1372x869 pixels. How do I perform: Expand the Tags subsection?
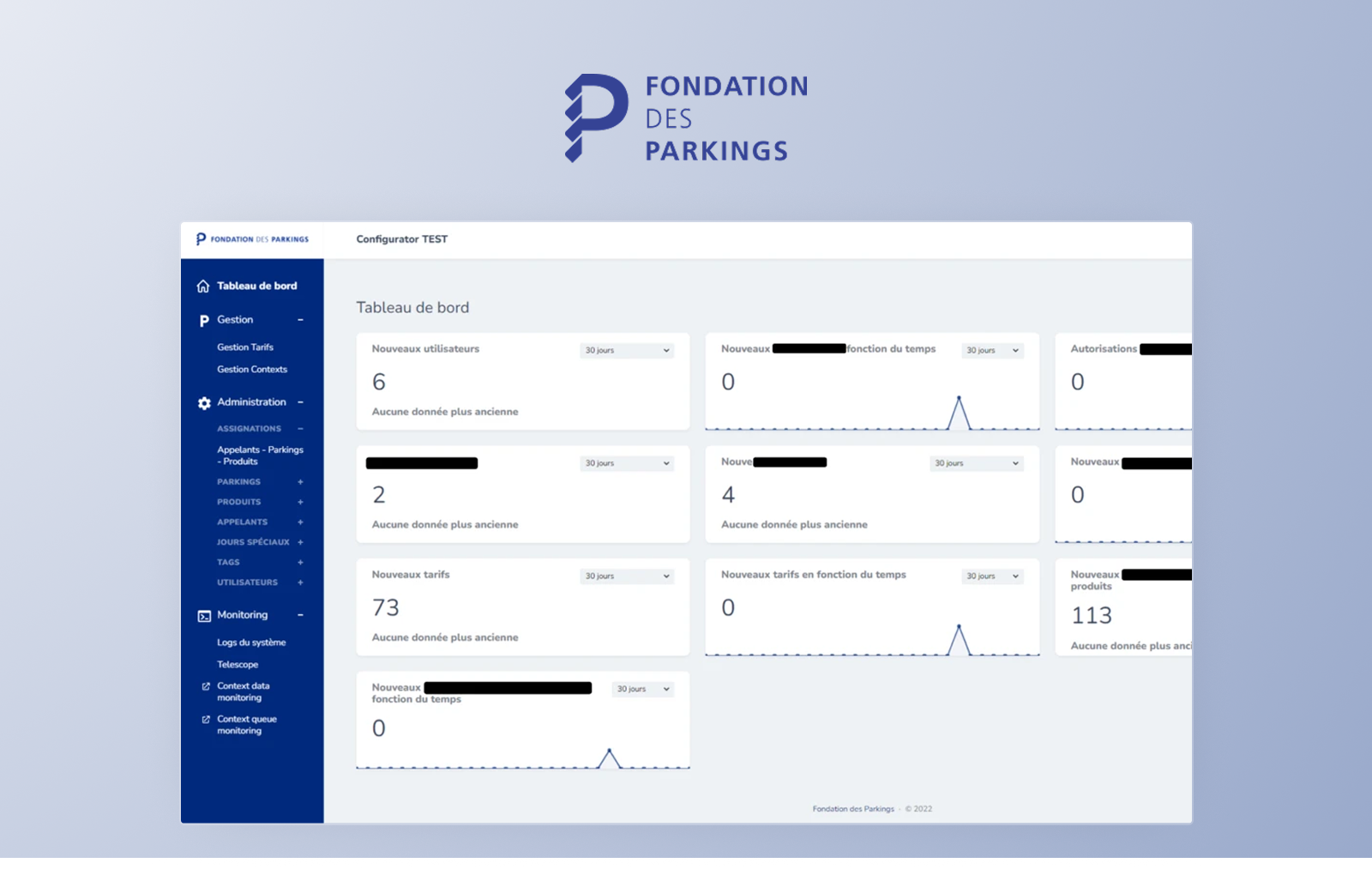point(300,563)
